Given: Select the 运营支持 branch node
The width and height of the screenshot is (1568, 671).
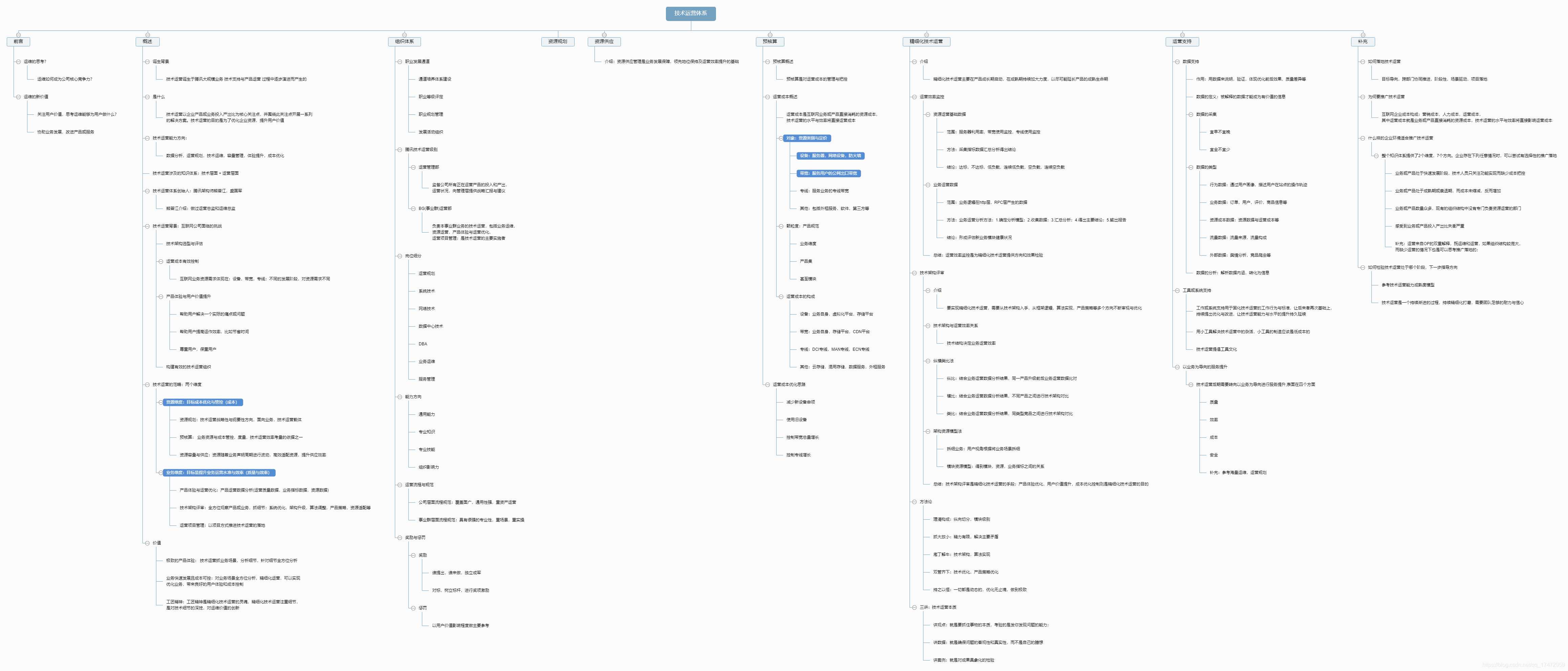Looking at the screenshot, I should pos(1182,41).
